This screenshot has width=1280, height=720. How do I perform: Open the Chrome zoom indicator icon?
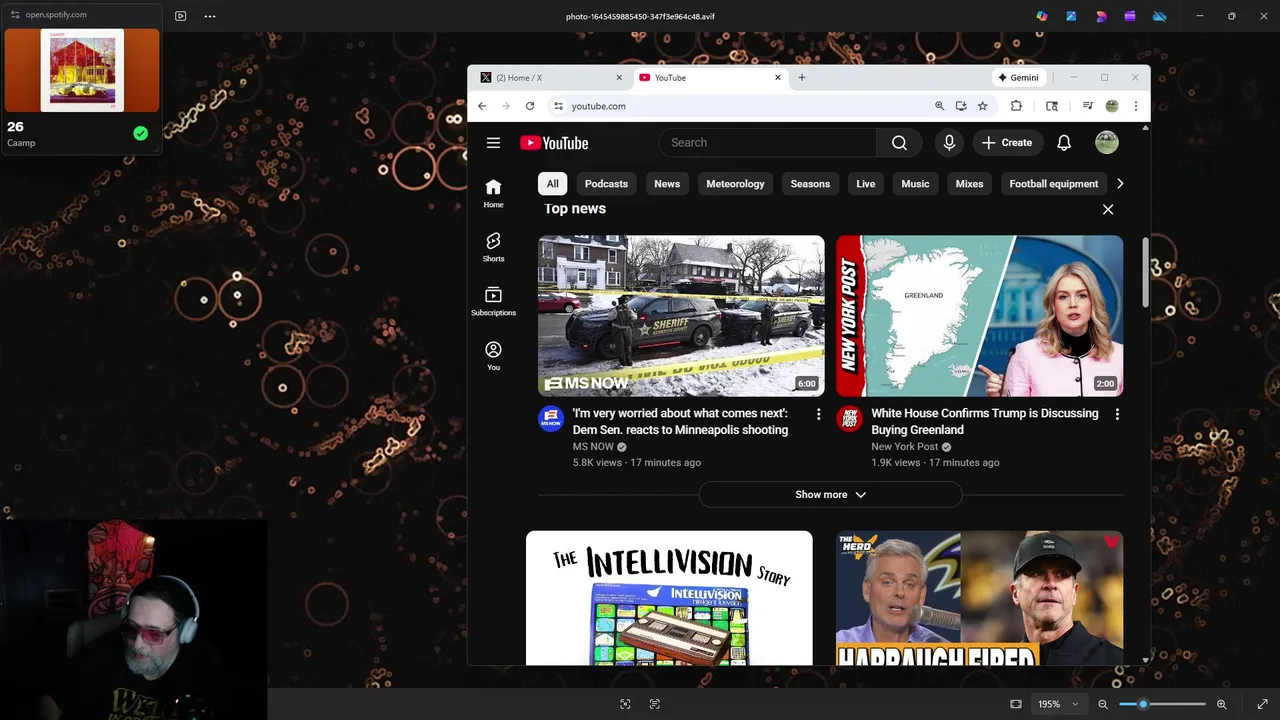point(939,106)
